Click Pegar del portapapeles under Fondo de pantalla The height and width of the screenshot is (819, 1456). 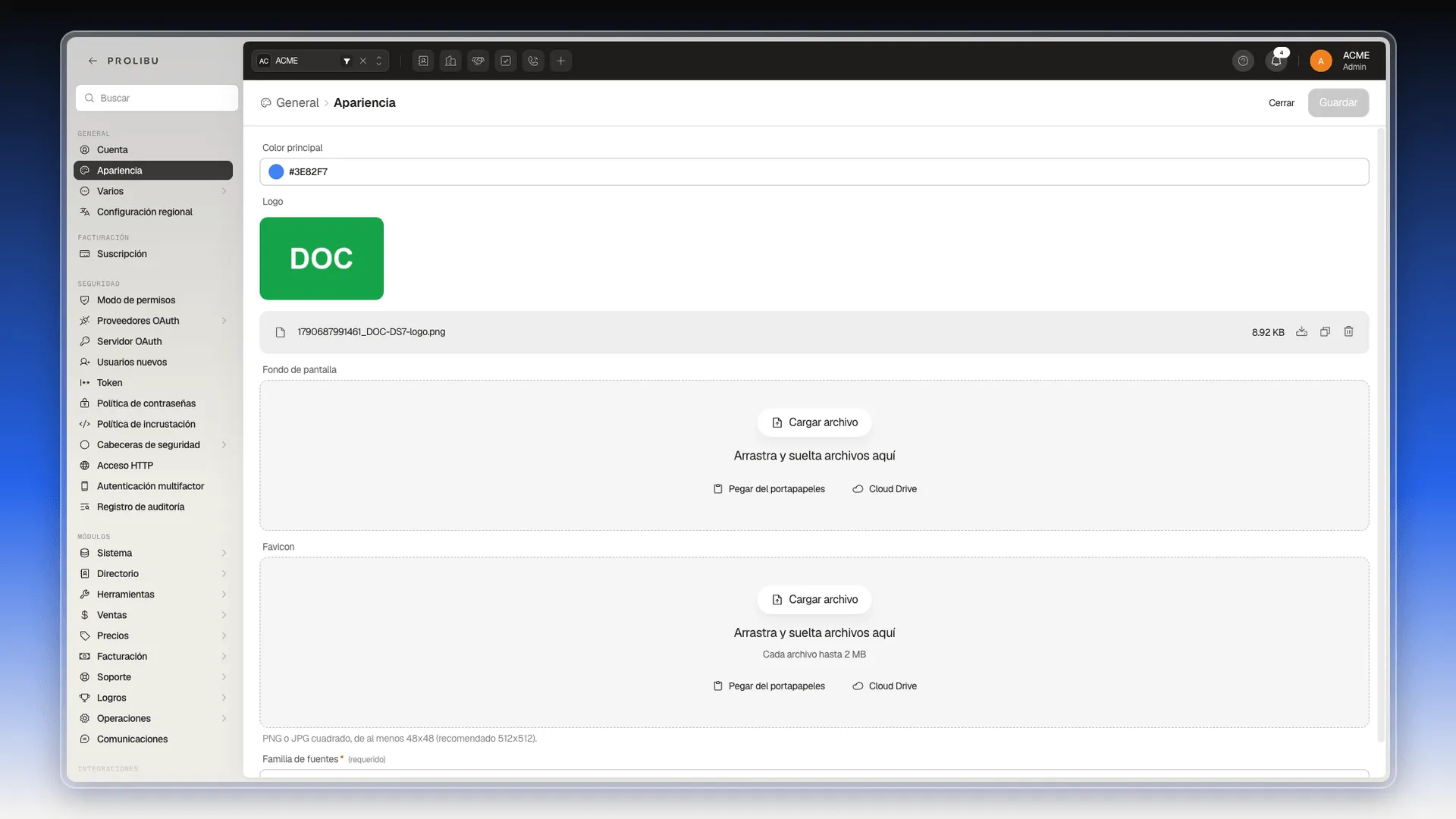769,489
